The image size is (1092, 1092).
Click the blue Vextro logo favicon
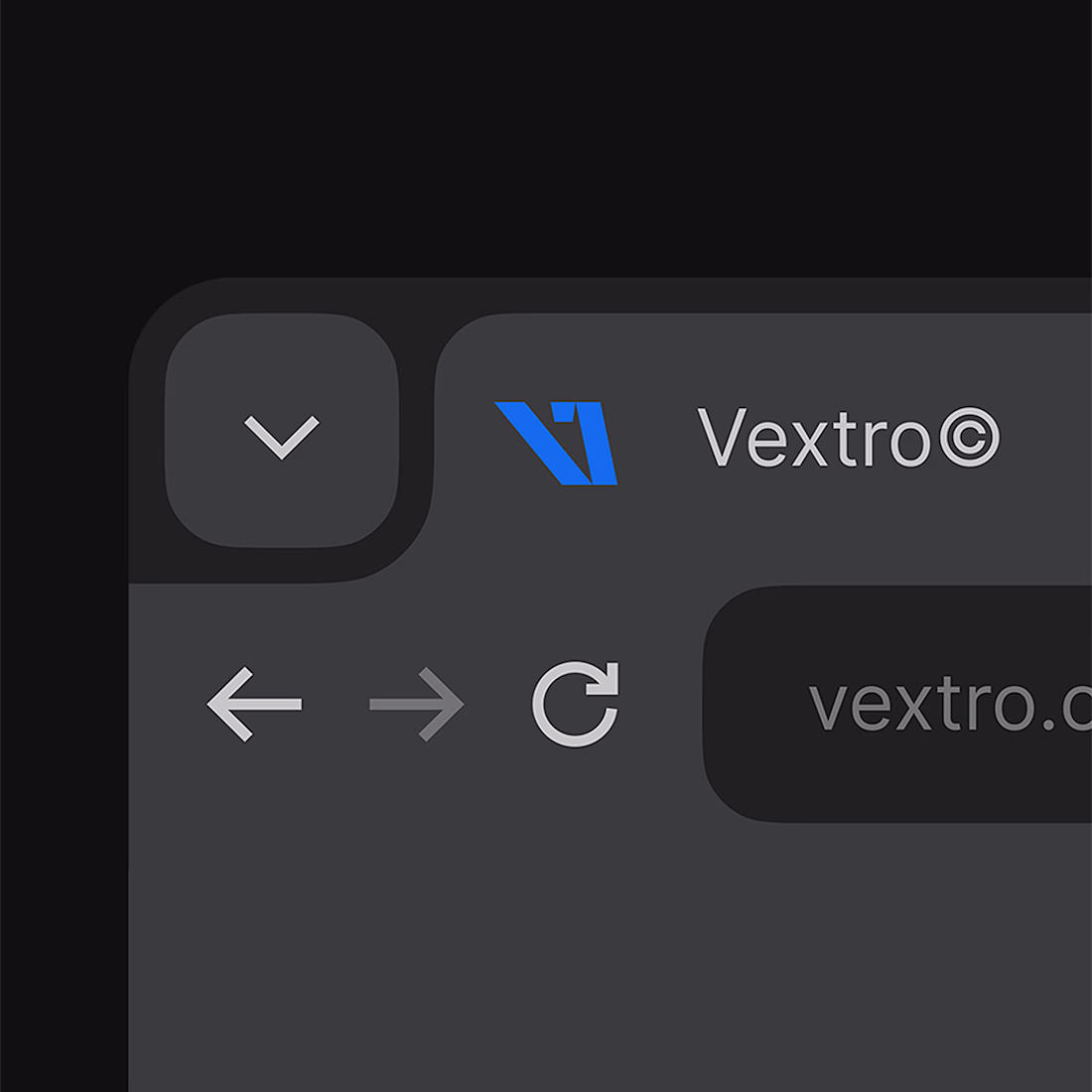(x=556, y=443)
